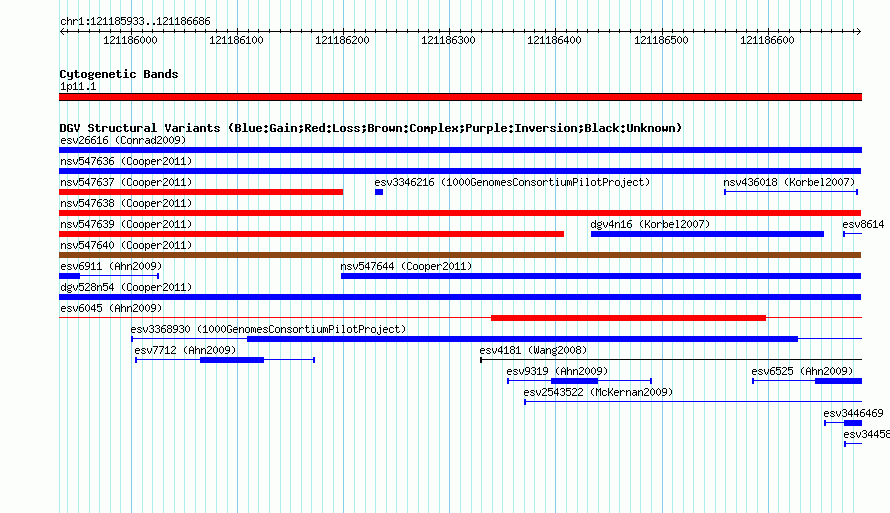Click the red 1p11.1 cytogenetic band bar

(x=460, y=97)
